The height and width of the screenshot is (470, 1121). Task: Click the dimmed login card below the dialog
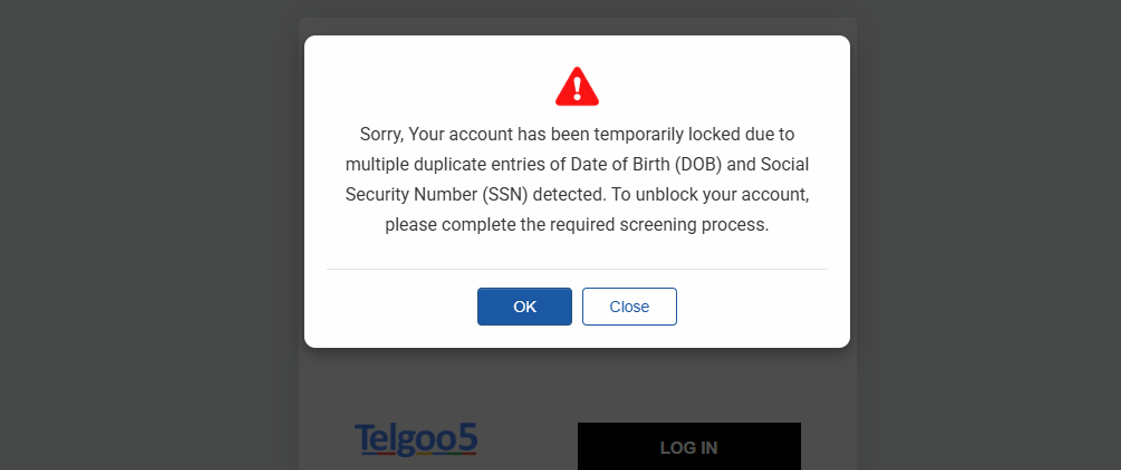577,386
